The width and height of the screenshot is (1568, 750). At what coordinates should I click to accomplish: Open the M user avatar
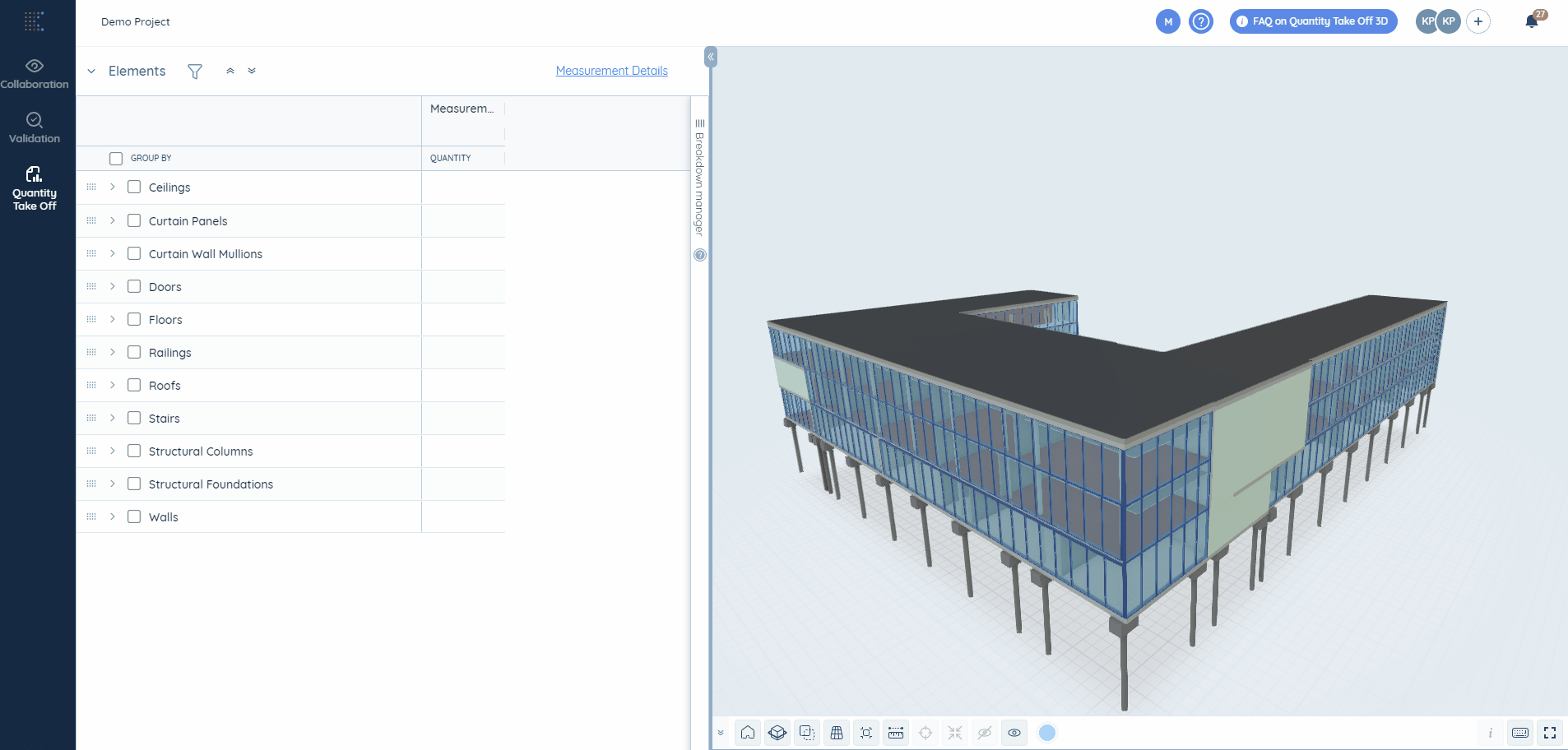[x=1168, y=22]
